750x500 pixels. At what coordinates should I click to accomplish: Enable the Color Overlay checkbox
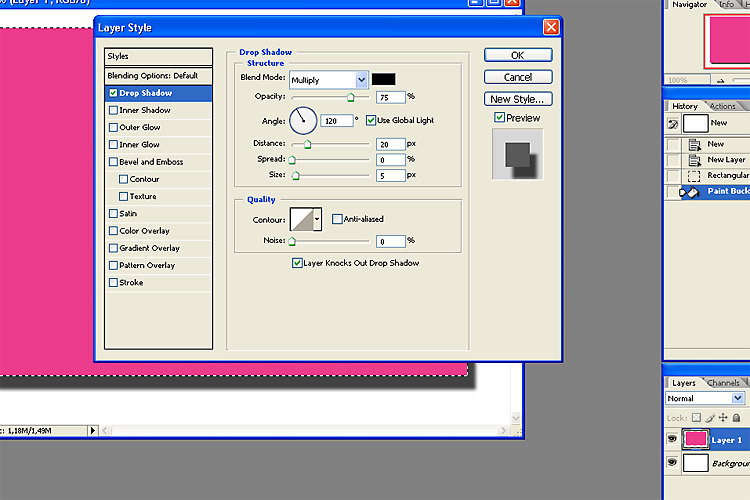(113, 231)
